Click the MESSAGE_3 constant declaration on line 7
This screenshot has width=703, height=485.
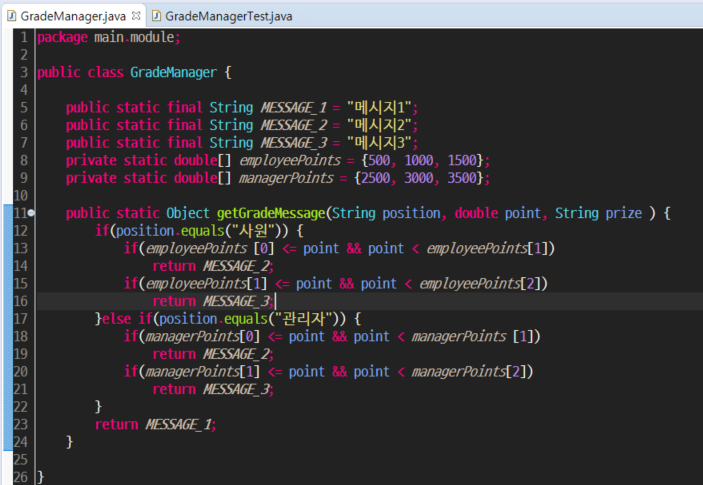coord(294,143)
